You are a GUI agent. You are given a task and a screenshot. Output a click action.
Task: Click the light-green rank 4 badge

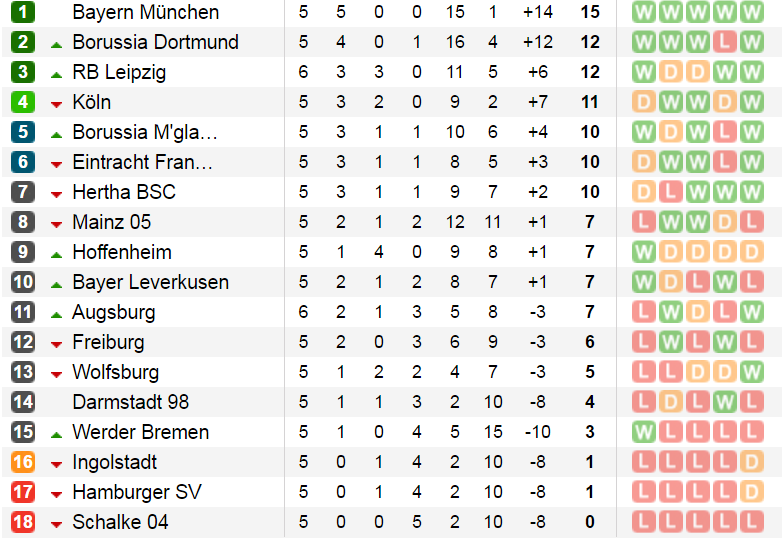tap(23, 102)
